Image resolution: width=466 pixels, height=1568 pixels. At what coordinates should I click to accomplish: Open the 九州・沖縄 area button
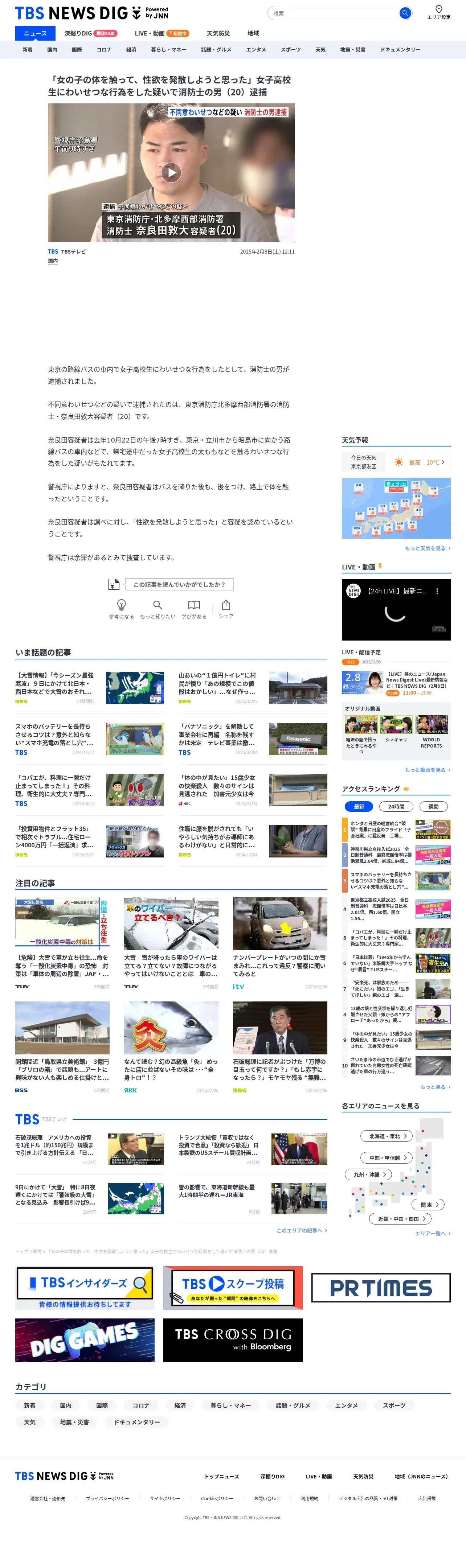[x=368, y=1174]
